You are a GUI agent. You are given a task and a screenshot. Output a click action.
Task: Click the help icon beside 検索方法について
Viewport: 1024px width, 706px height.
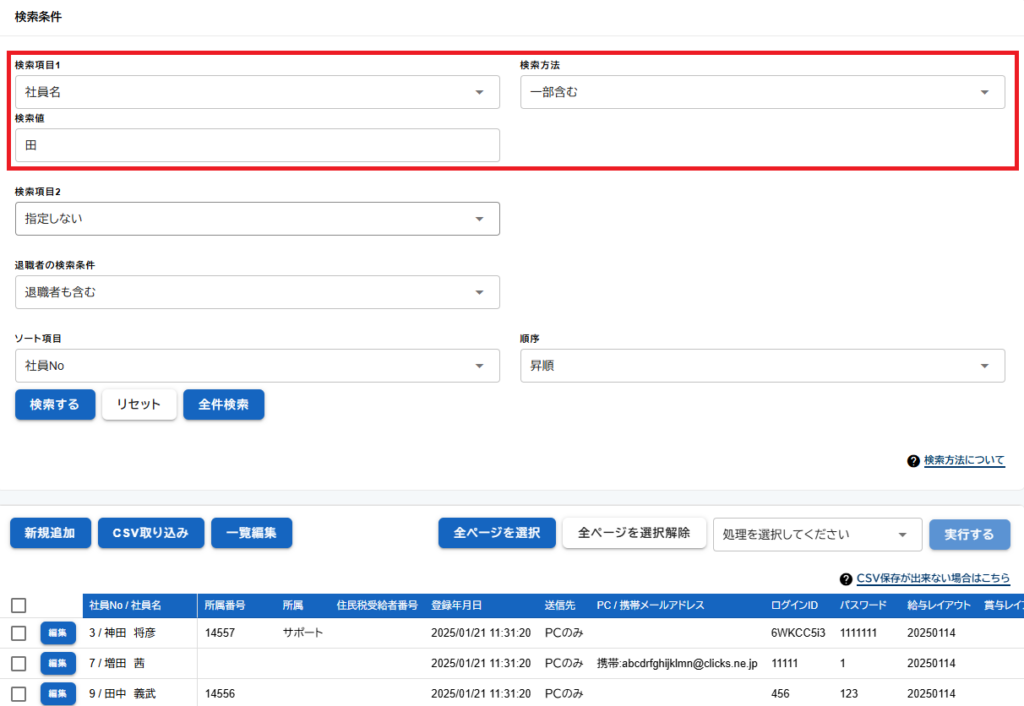point(913,461)
